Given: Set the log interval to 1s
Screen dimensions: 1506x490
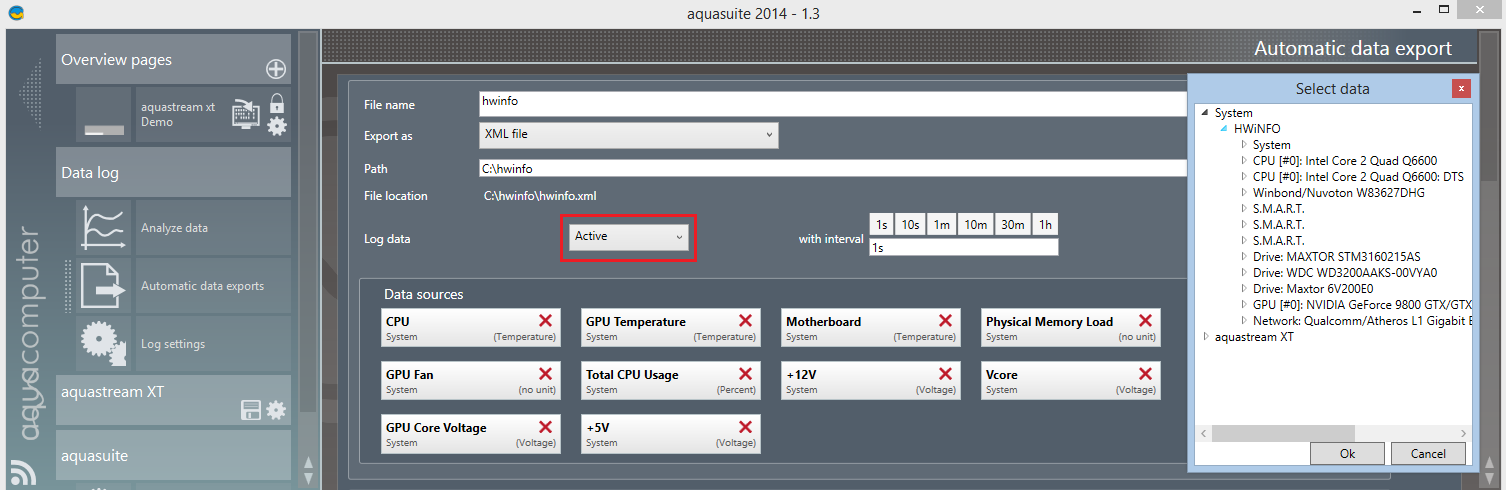Looking at the screenshot, I should 881,225.
